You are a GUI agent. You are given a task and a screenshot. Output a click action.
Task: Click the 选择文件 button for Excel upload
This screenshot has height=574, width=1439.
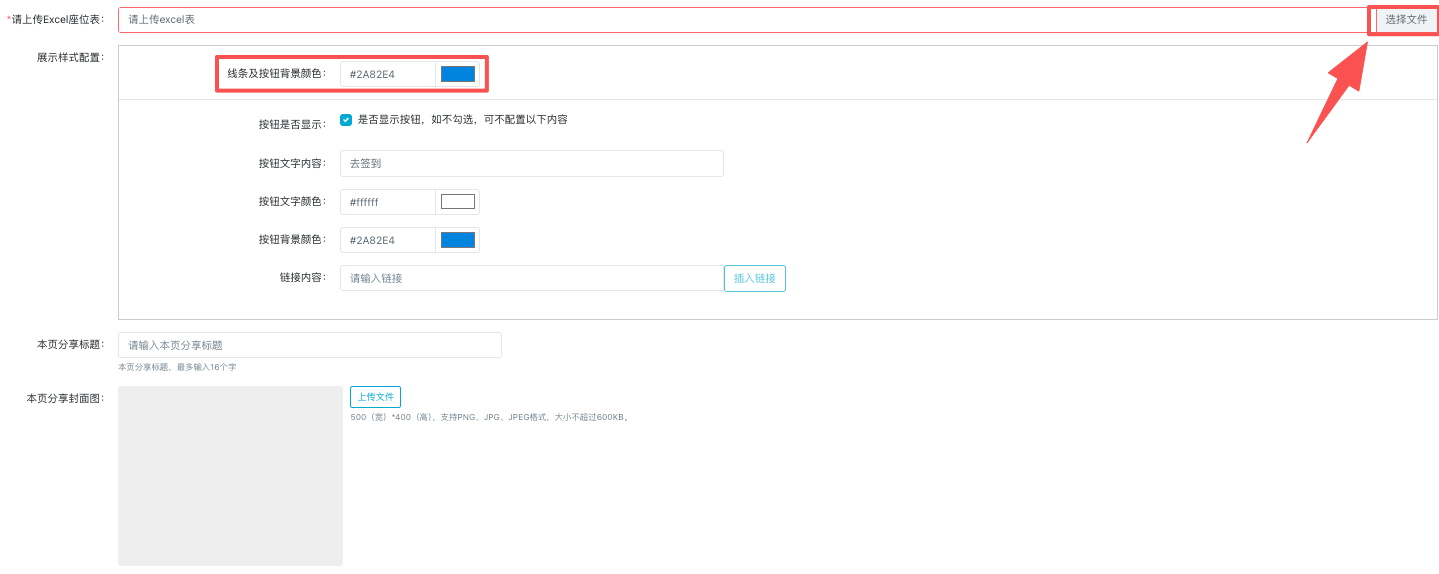pos(1405,20)
